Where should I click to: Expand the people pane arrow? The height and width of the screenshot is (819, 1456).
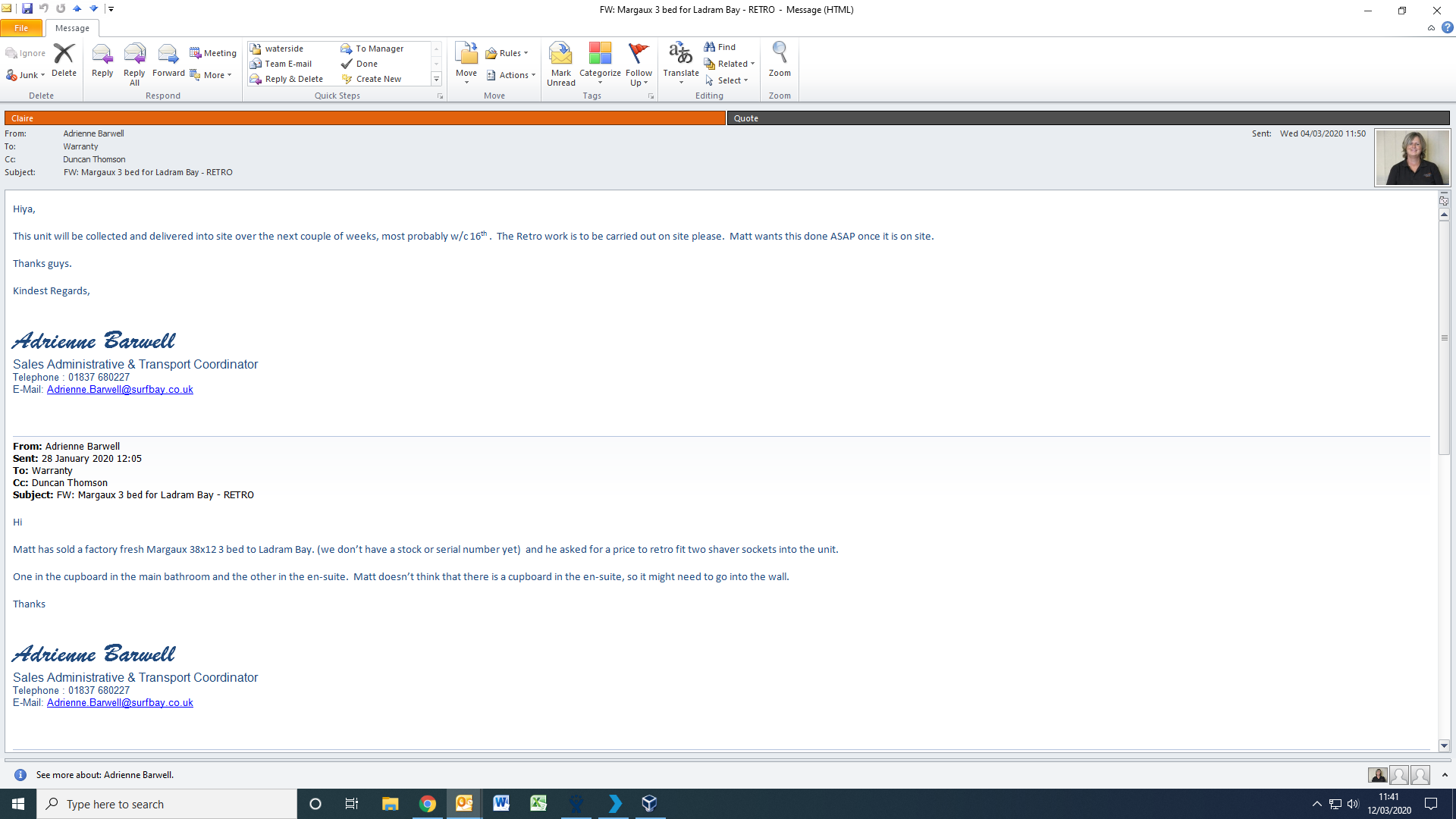click(x=1445, y=775)
